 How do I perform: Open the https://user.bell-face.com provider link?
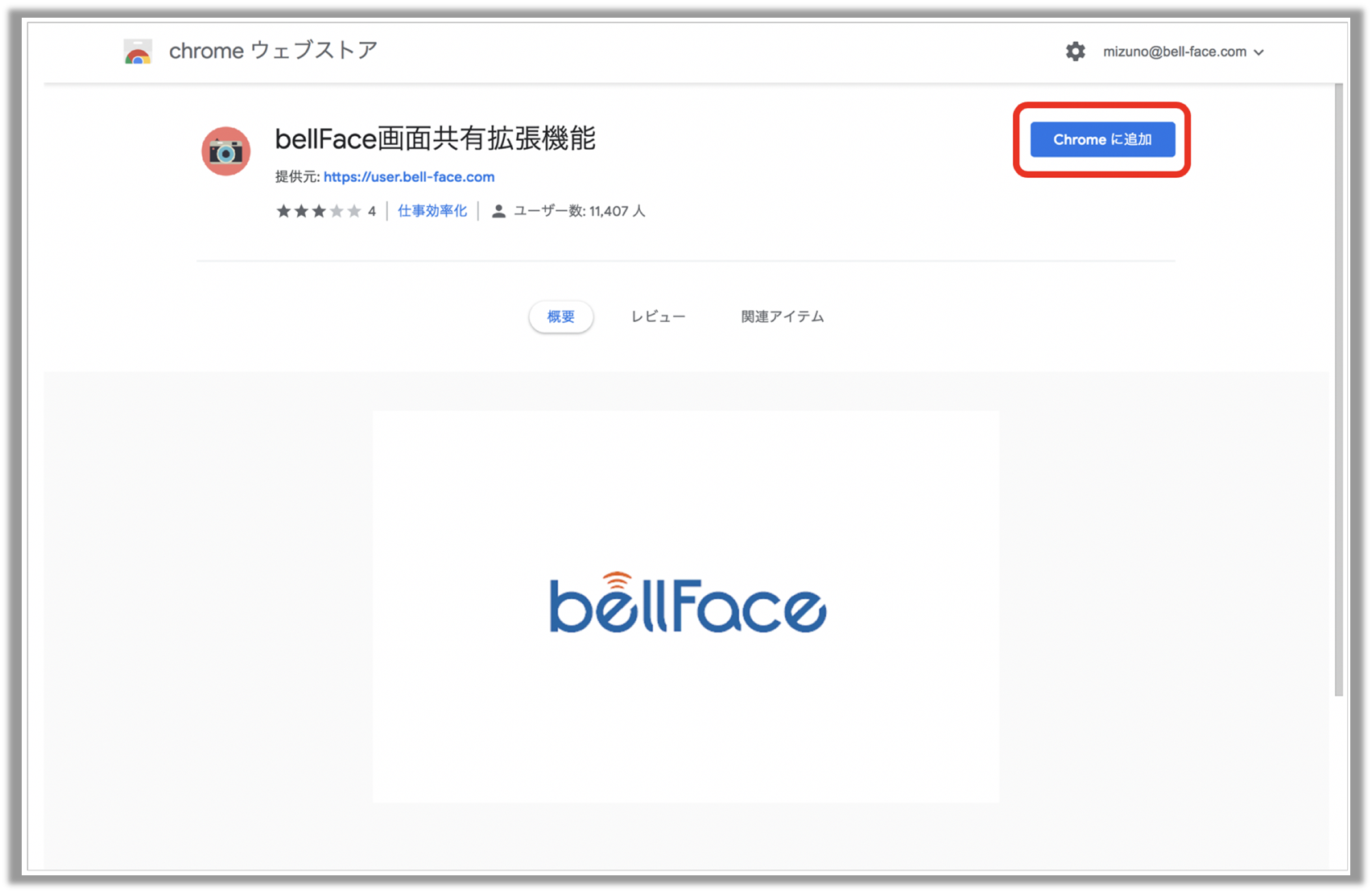coord(409,176)
